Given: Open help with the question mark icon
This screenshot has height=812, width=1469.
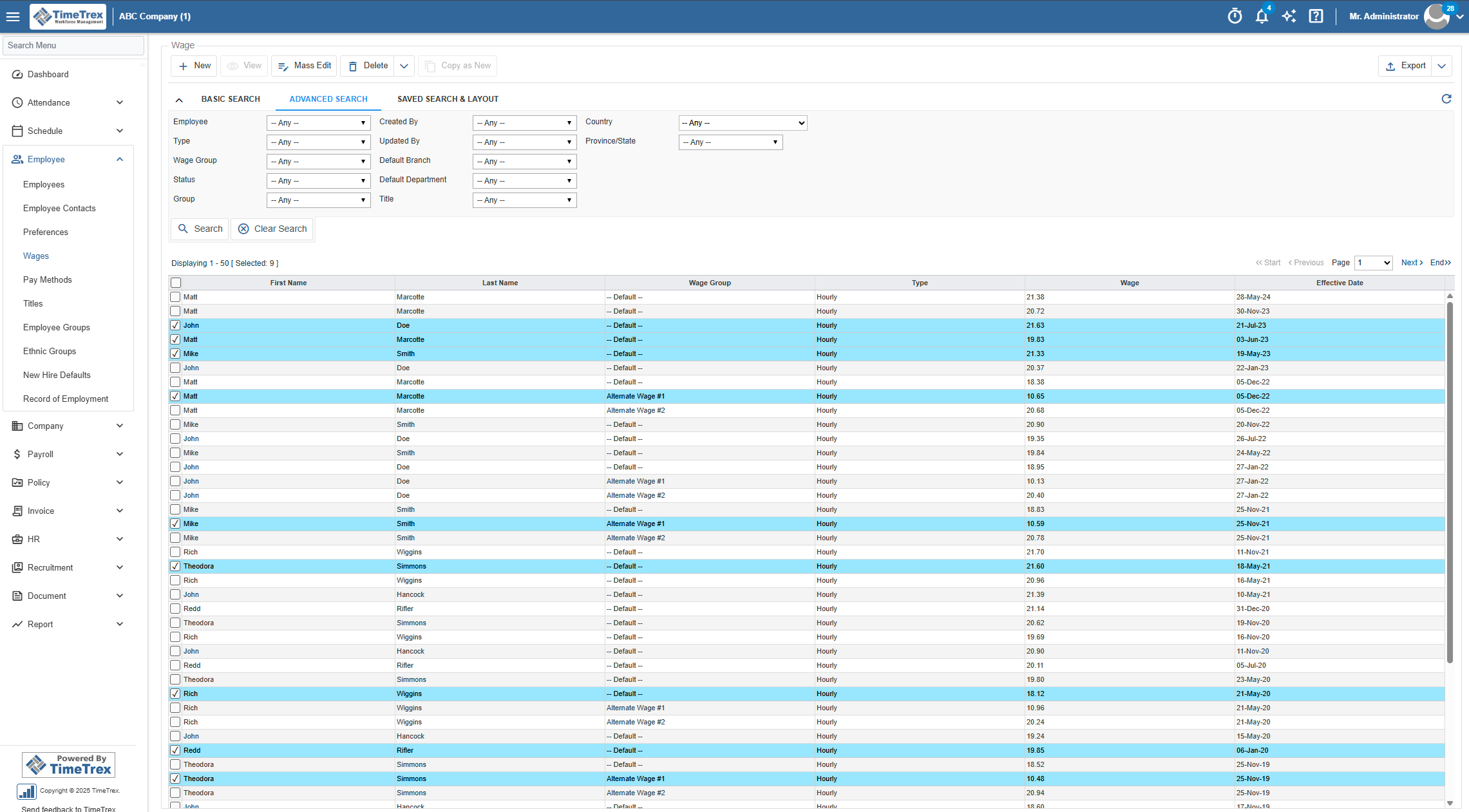Looking at the screenshot, I should 1316,15.
